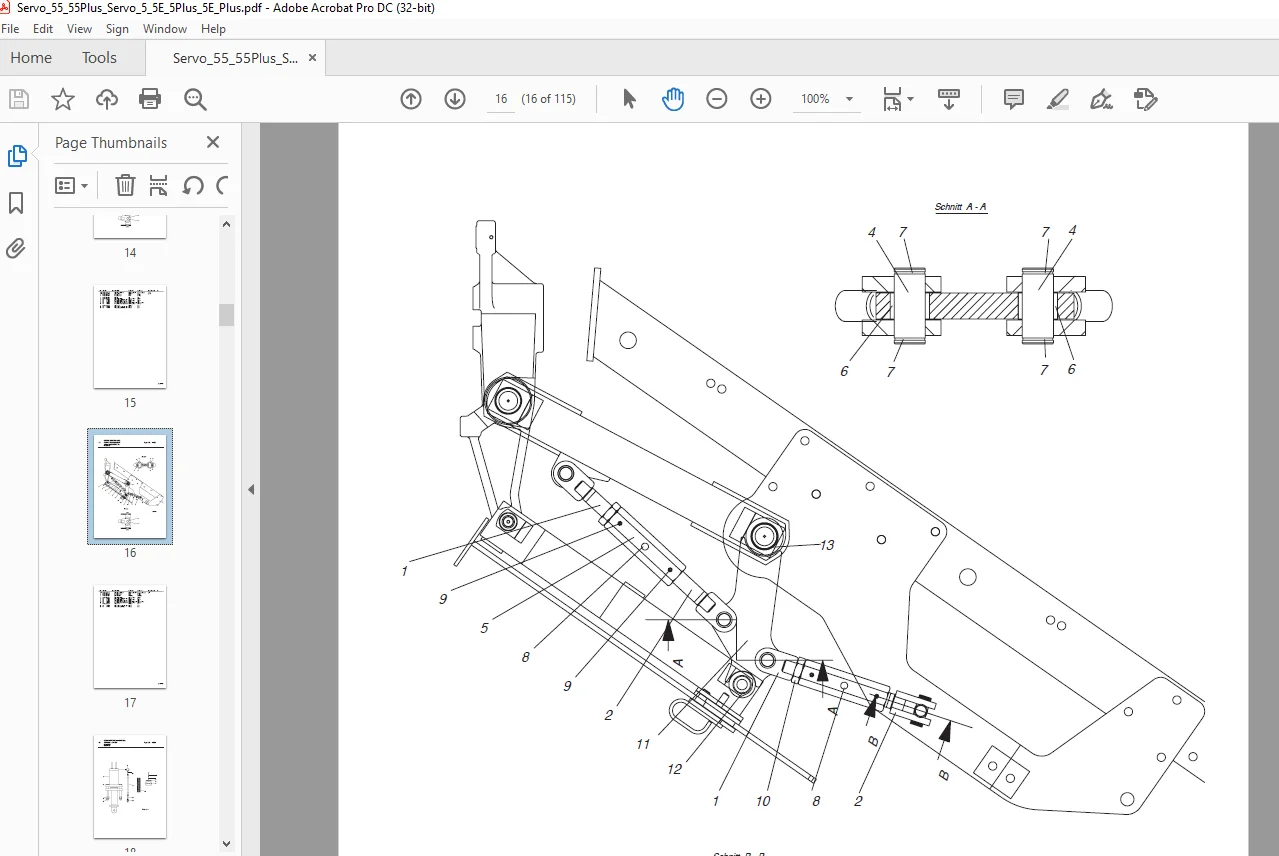Image resolution: width=1279 pixels, height=856 pixels.
Task: Print the document with the printer icon
Action: [150, 99]
